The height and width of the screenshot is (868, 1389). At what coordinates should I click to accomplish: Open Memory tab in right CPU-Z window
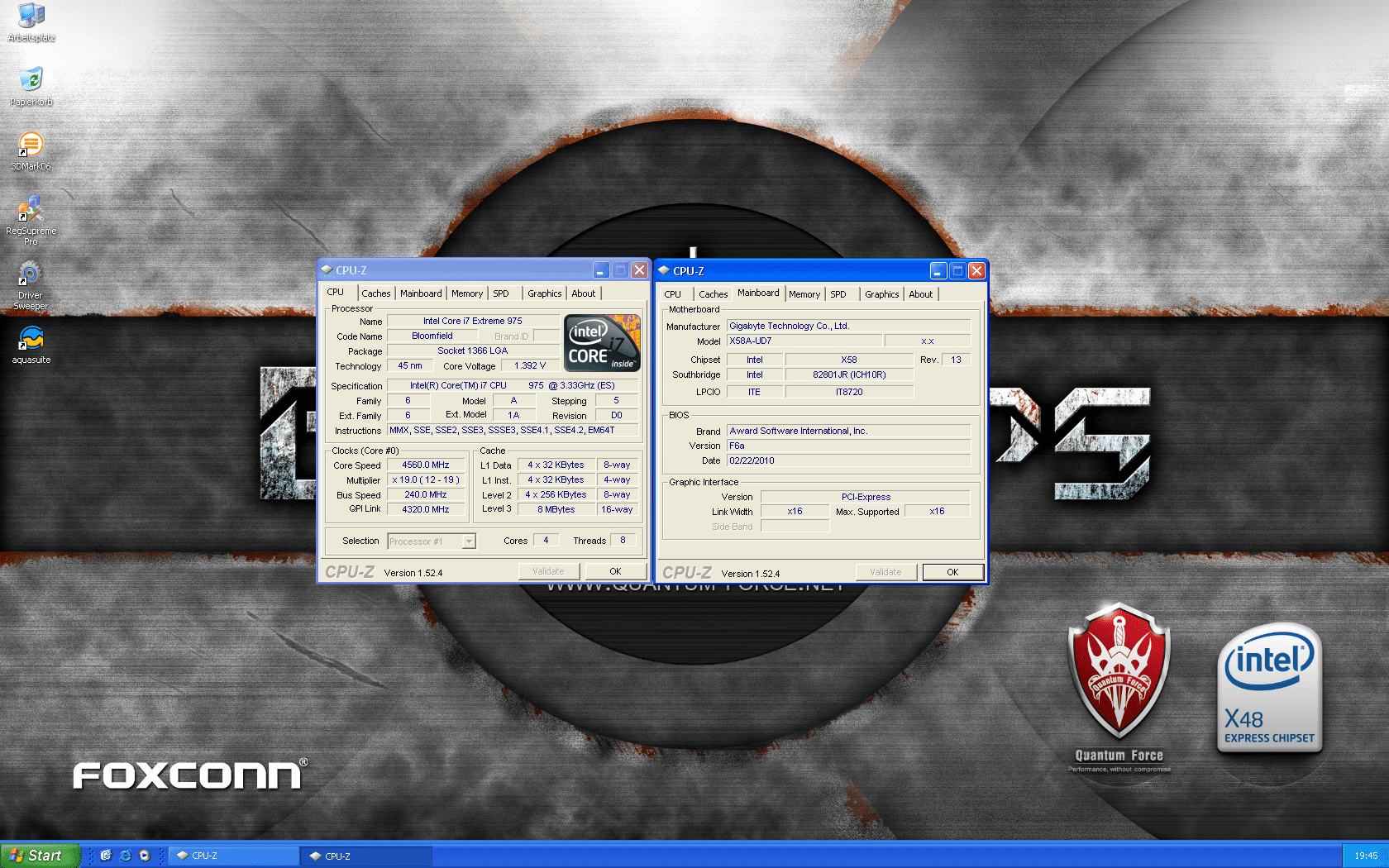[804, 294]
